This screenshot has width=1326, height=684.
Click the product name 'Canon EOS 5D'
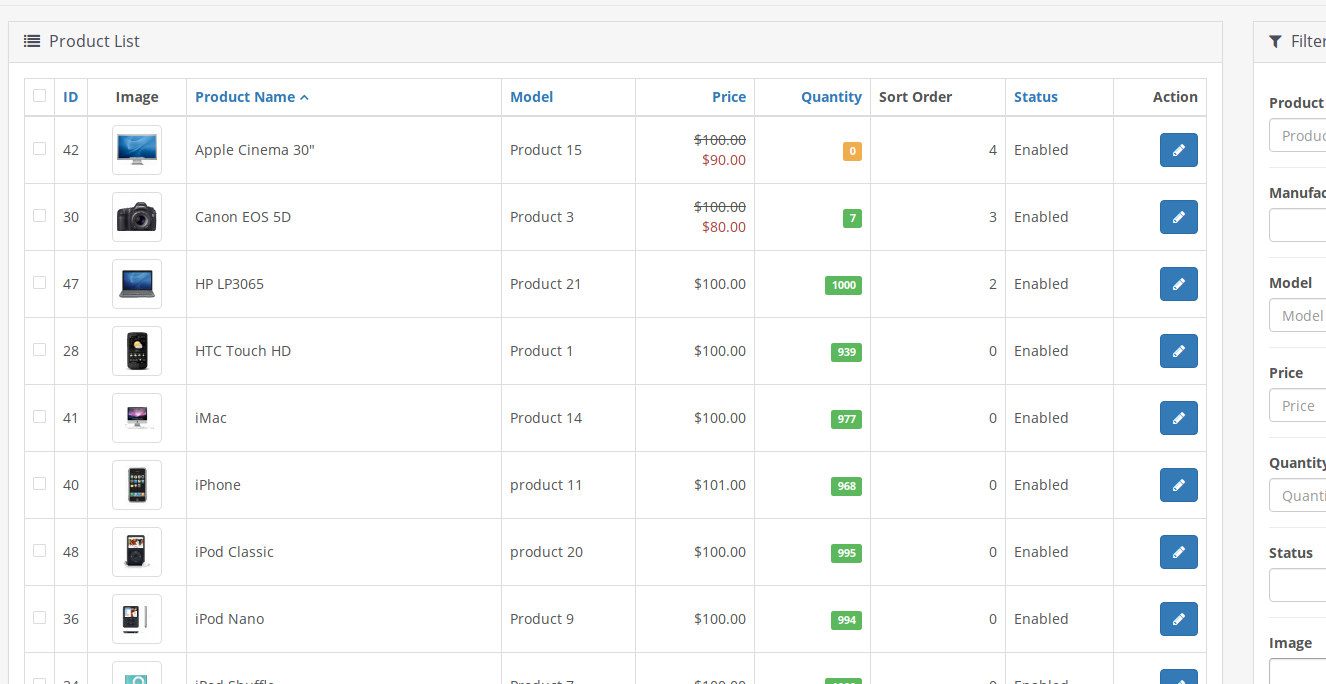coord(243,217)
